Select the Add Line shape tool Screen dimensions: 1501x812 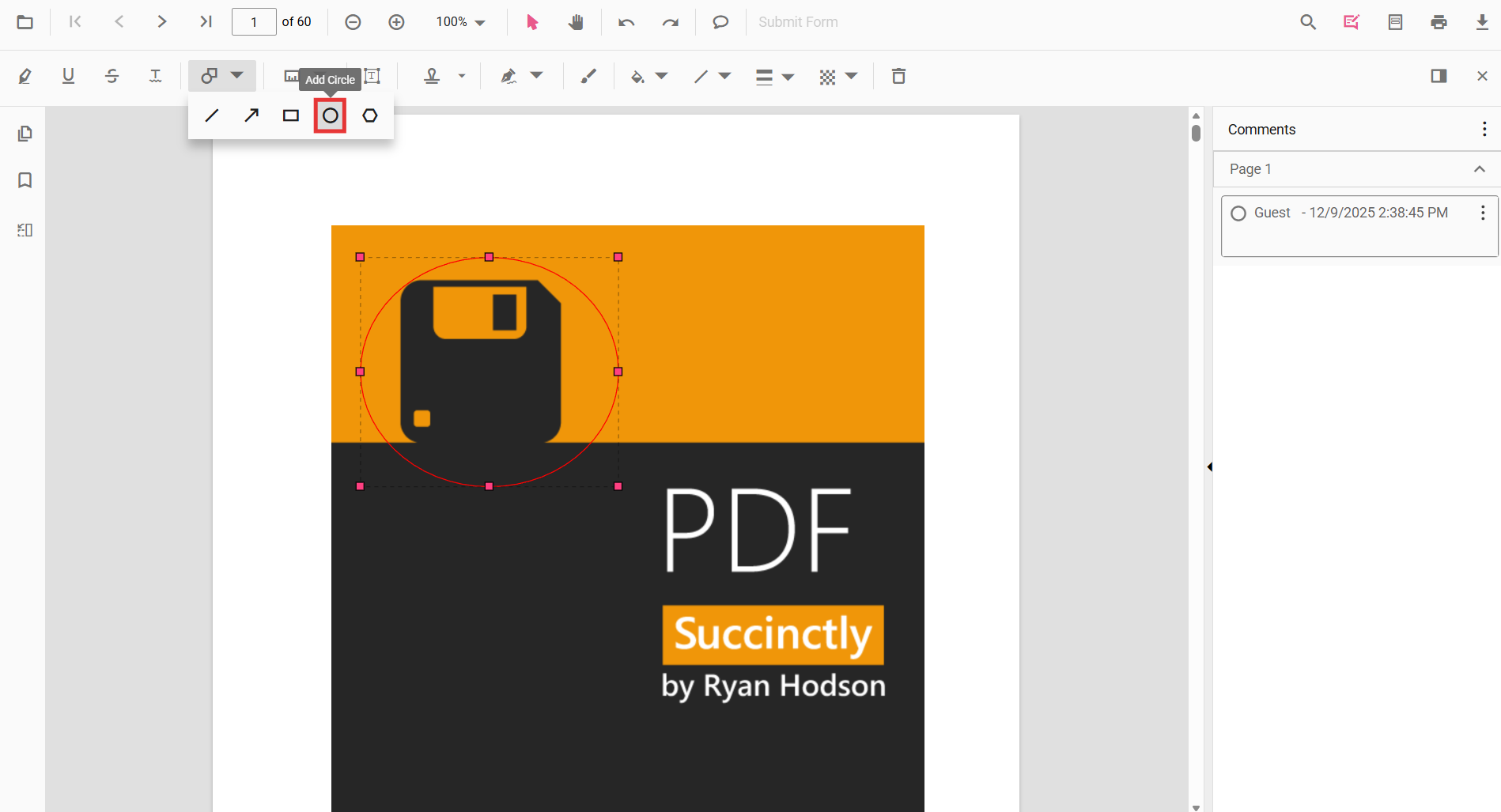point(211,115)
